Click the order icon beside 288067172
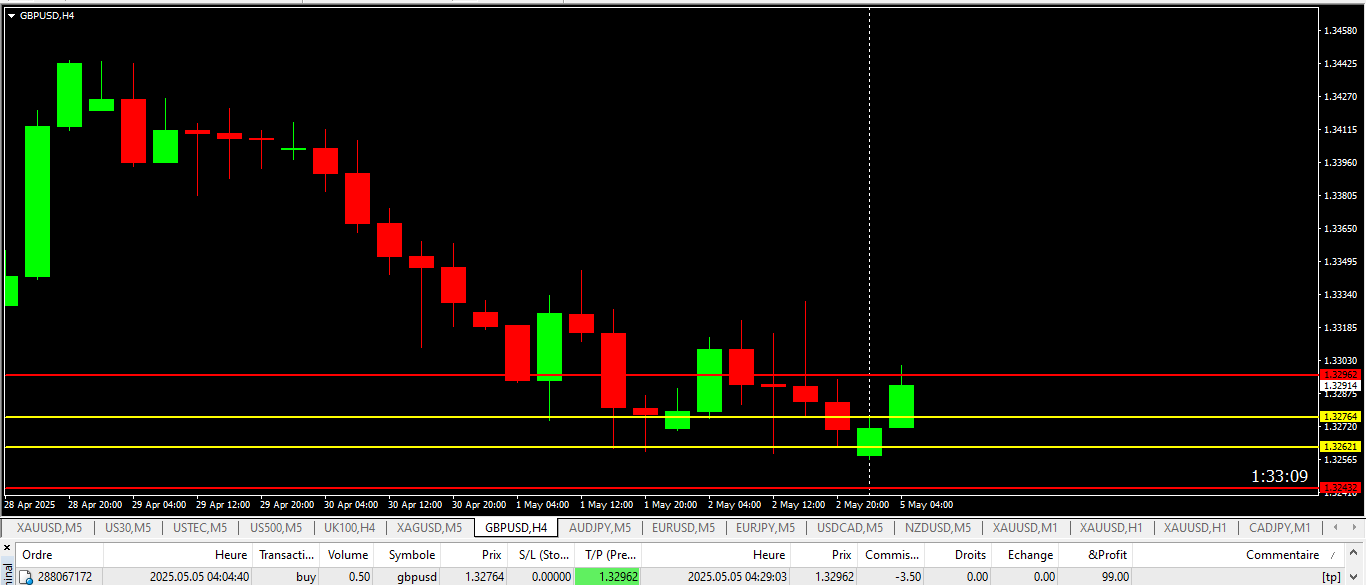The image size is (1366, 585). (x=27, y=577)
